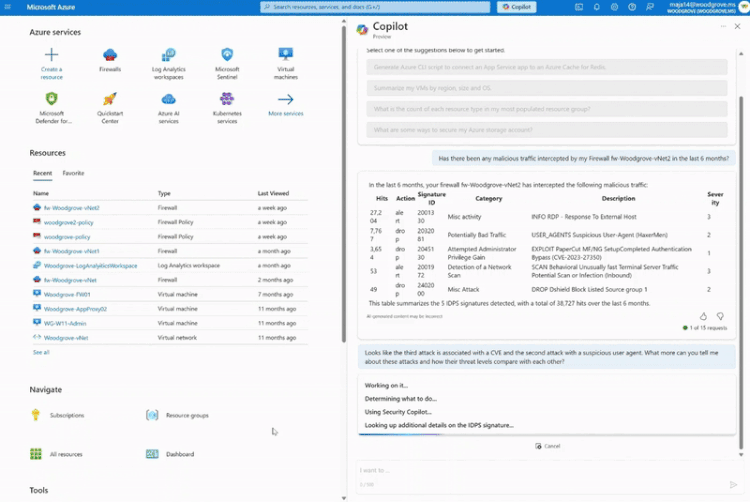Click the Copilot chat scrollbar
The image size is (750, 502).
point(741,272)
